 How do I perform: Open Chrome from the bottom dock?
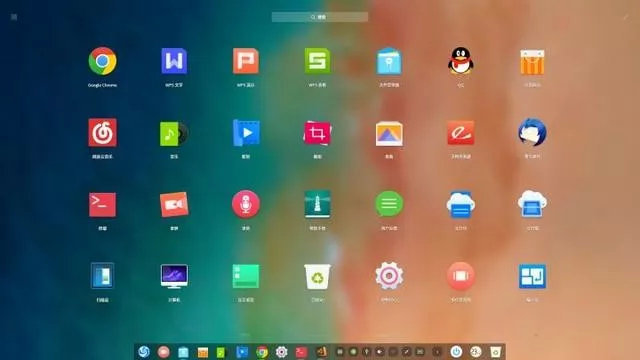[262, 352]
